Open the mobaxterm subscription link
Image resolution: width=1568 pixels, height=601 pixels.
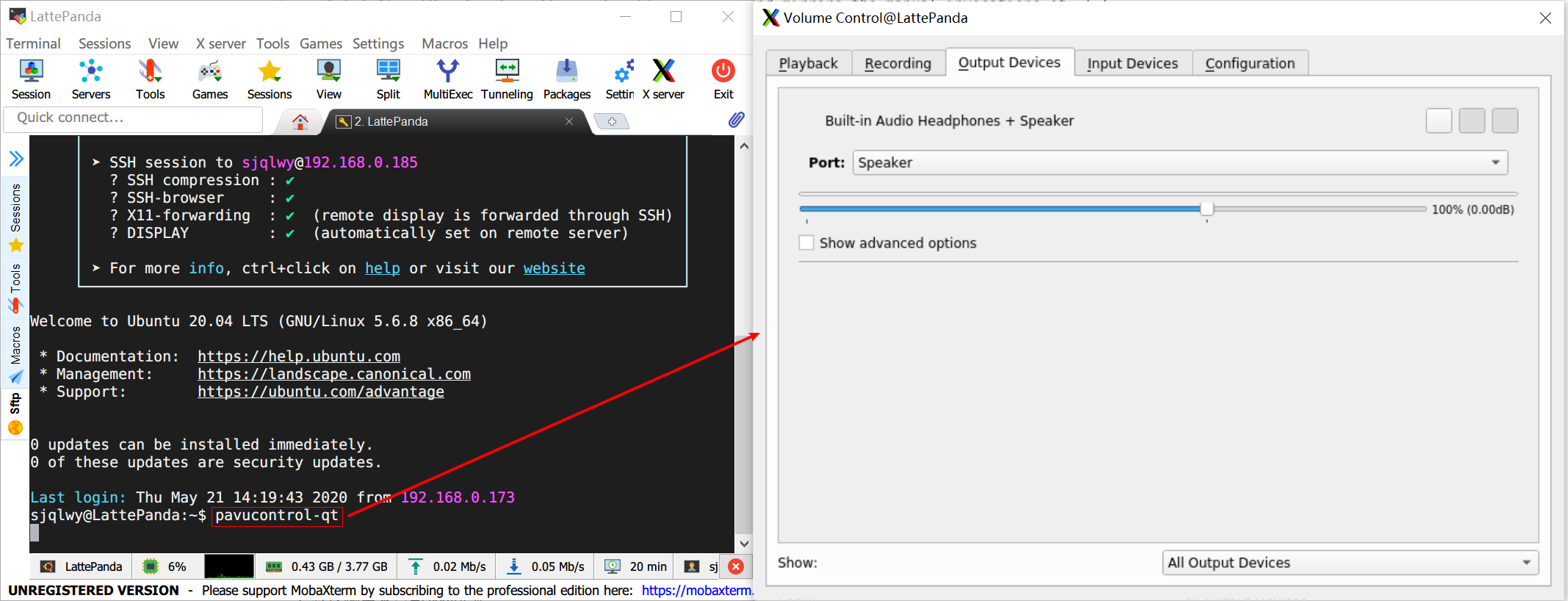[x=696, y=590]
